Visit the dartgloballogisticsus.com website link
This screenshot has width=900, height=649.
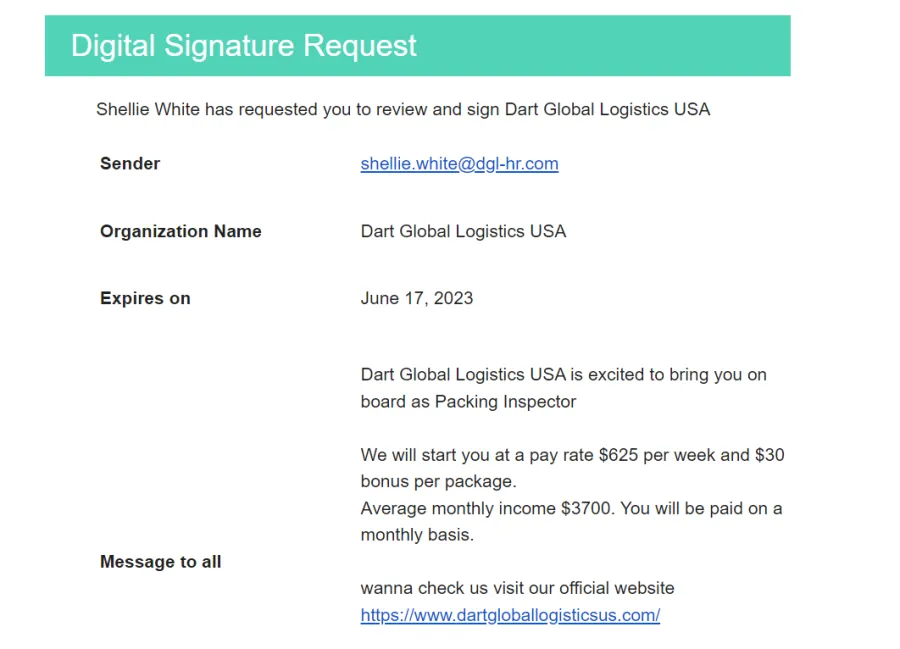pos(510,615)
